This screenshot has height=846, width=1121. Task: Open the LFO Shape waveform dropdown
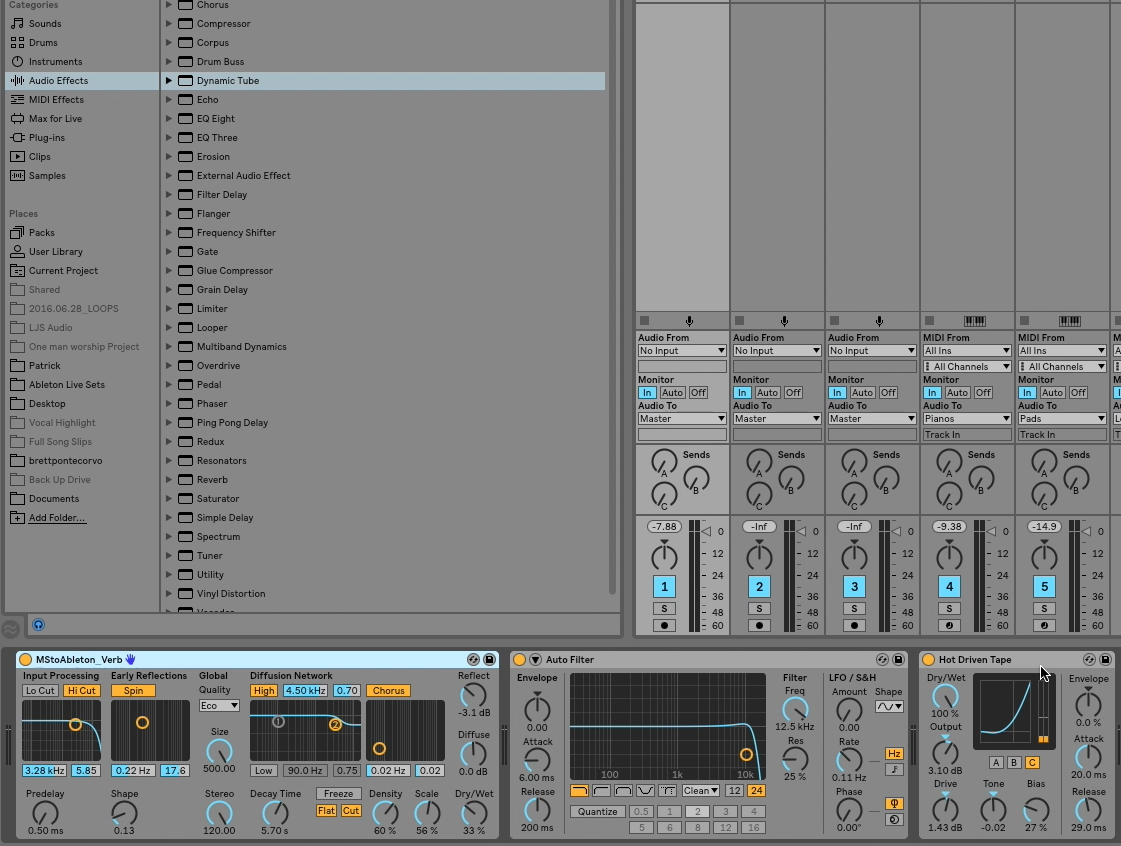coord(889,707)
